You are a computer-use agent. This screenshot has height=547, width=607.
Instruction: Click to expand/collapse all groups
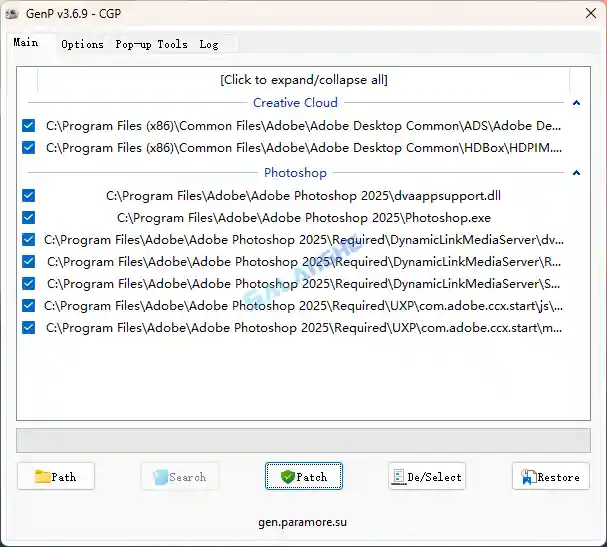click(x=304, y=80)
